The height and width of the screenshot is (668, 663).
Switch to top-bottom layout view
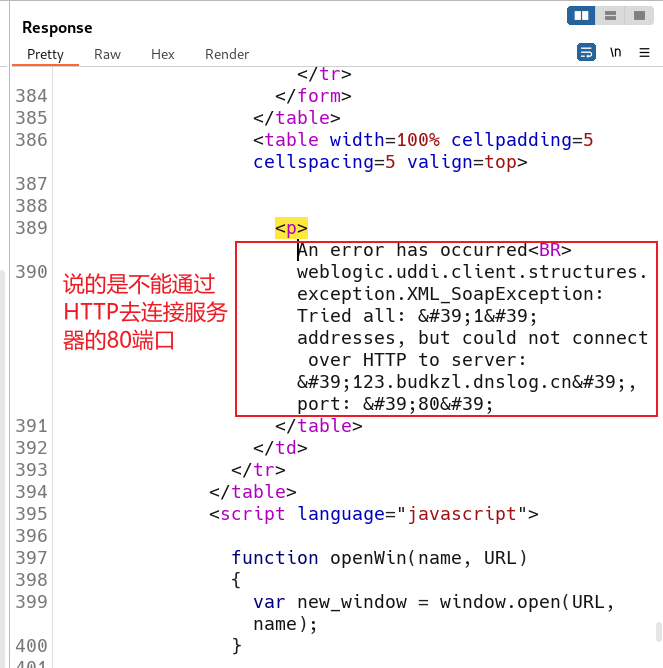610,16
